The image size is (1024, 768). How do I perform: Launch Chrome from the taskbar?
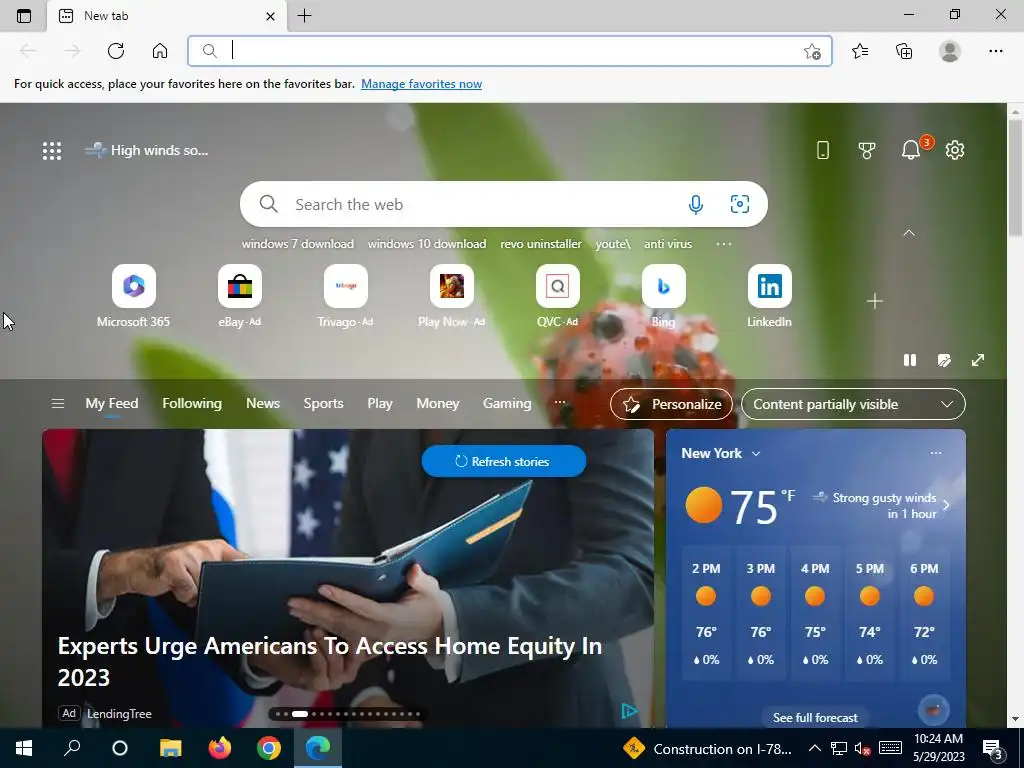click(268, 748)
